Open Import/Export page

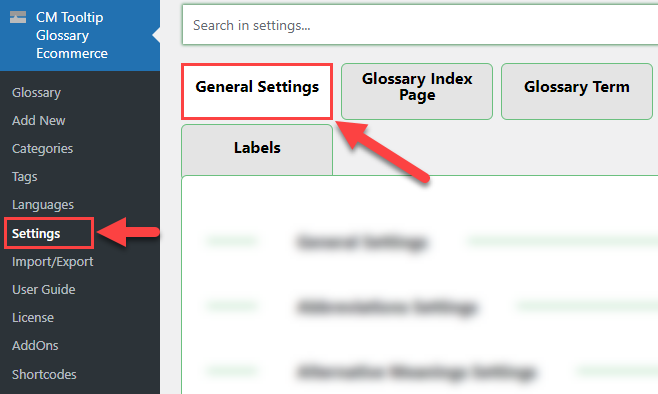52,261
